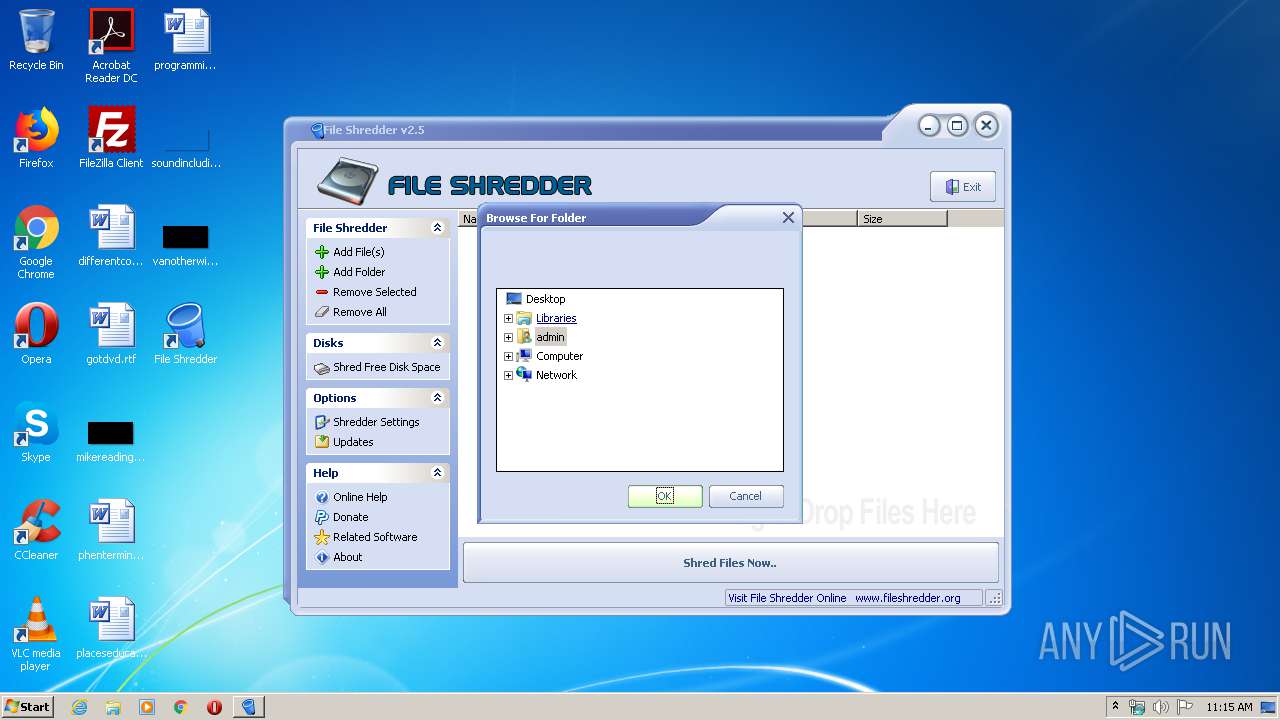1280x720 pixels.
Task: Click Donate link
Action: [342, 517]
